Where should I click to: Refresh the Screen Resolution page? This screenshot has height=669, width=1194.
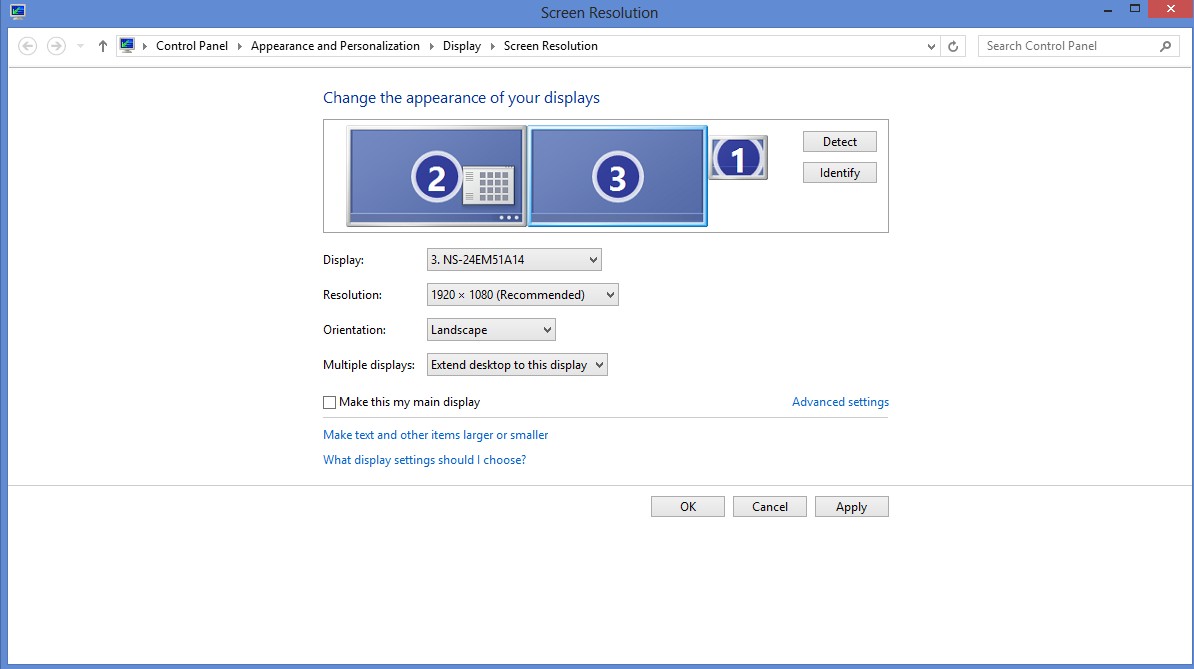click(953, 46)
